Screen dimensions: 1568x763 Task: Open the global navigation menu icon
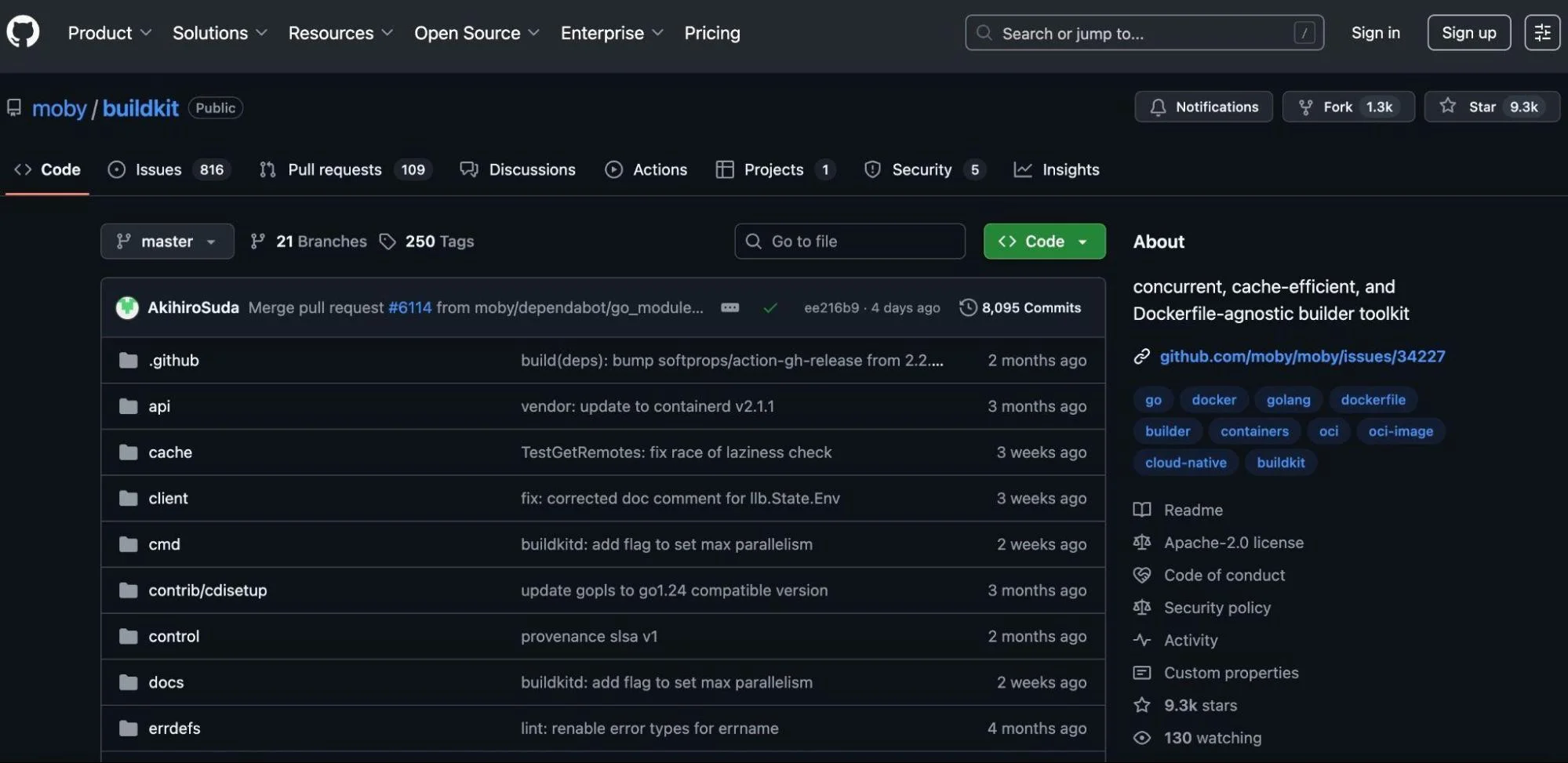pyautogui.click(x=1541, y=32)
